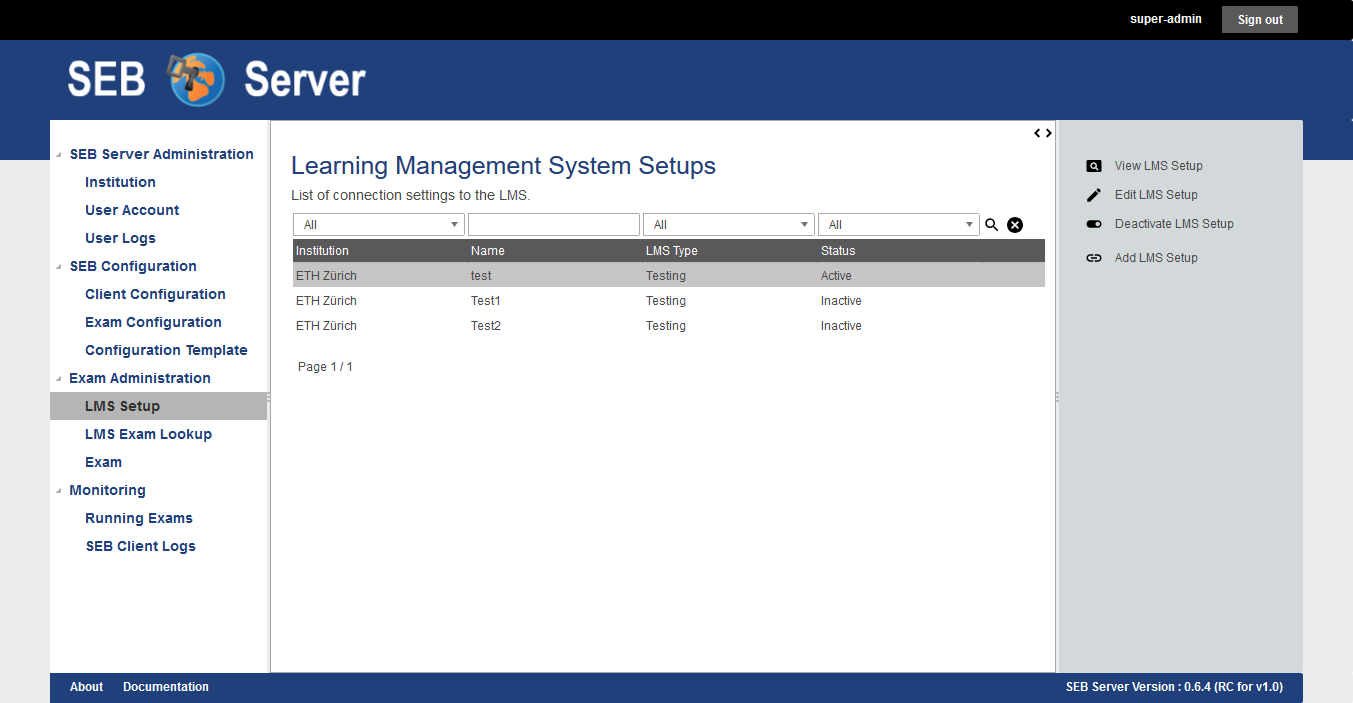Image resolution: width=1353 pixels, height=703 pixels.
Task: Clear the filters with the X icon
Action: tap(1015, 225)
